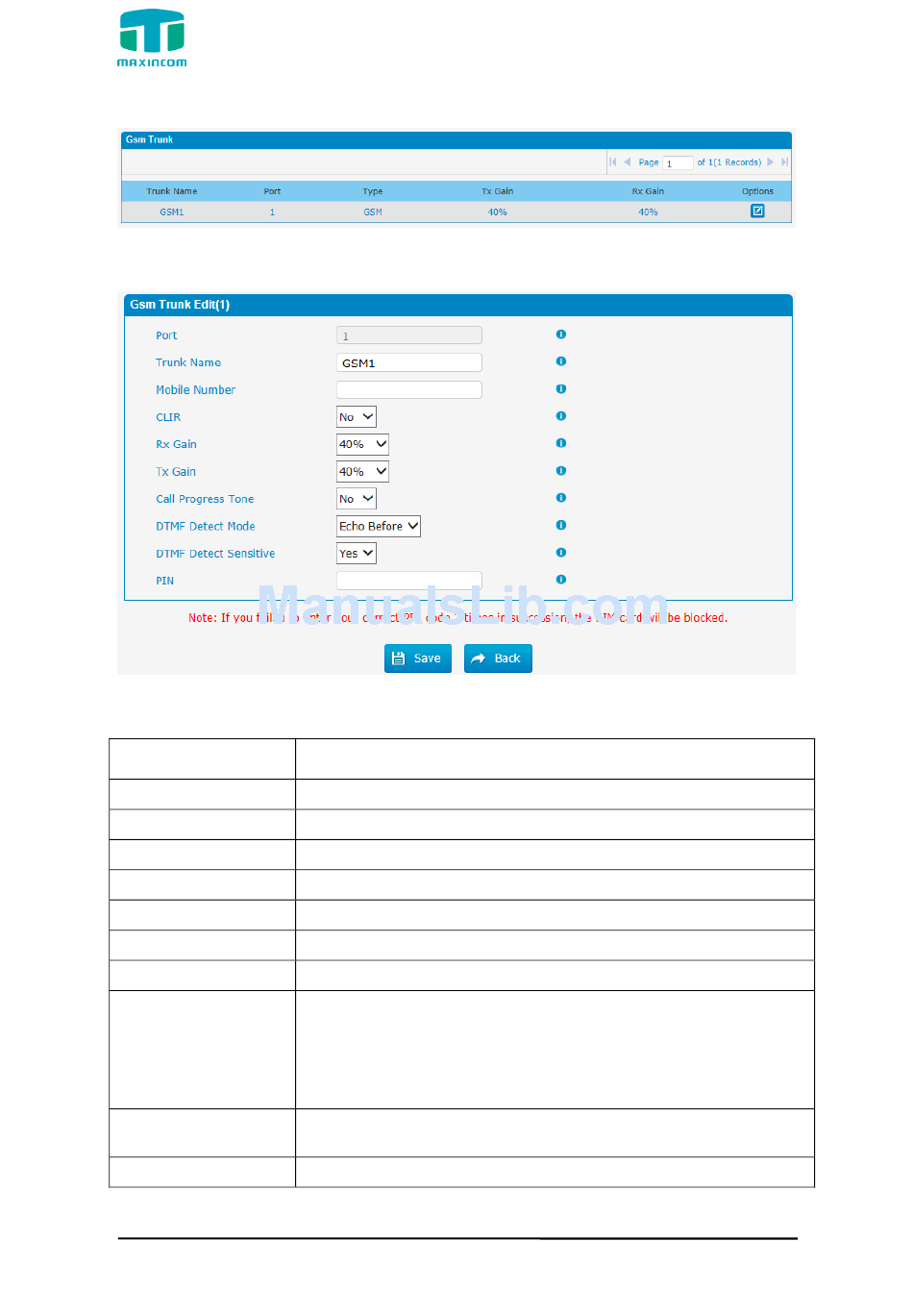Click the Tx Gain 40% table cell
The height and width of the screenshot is (1316, 913).
498,212
